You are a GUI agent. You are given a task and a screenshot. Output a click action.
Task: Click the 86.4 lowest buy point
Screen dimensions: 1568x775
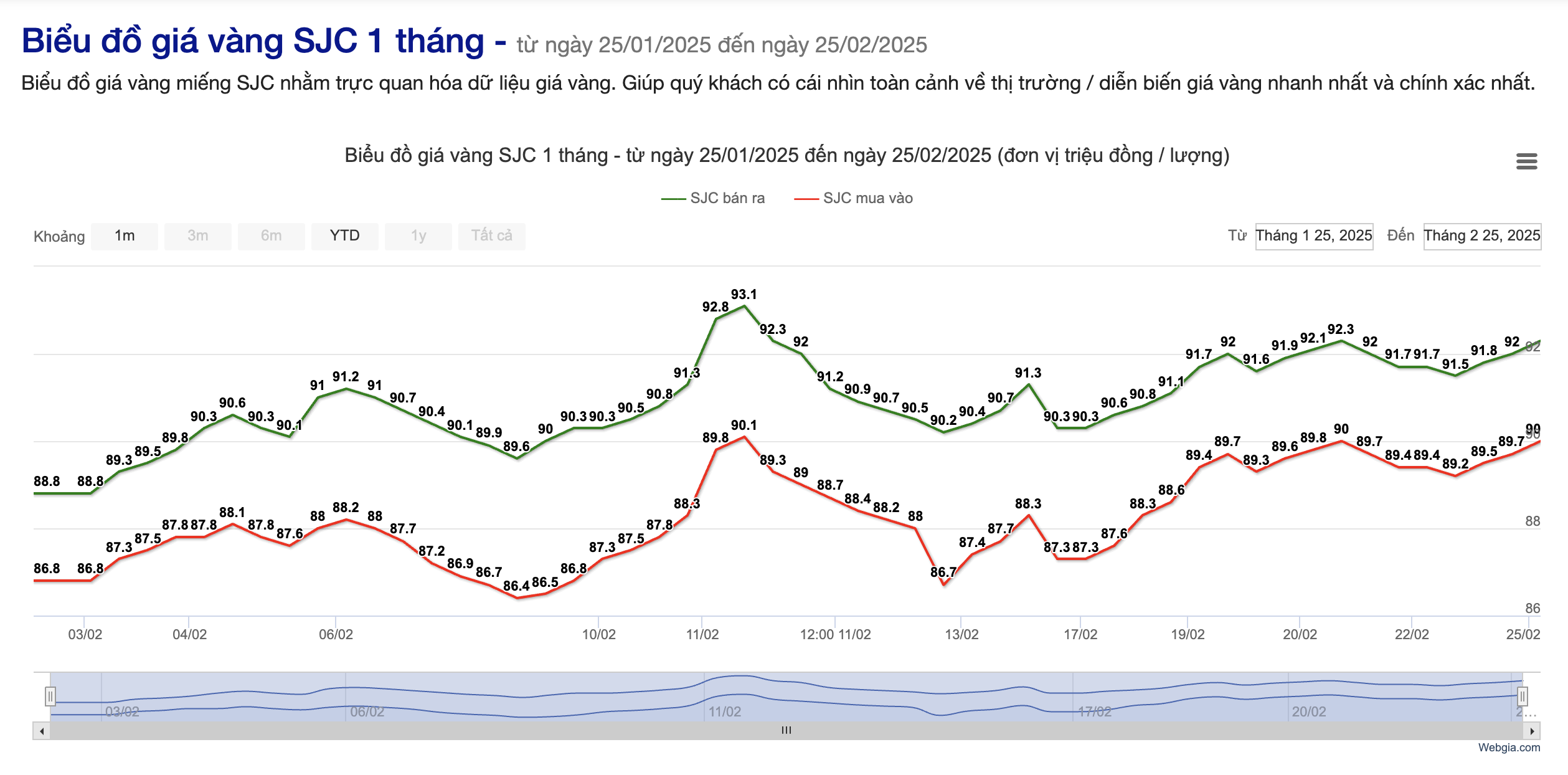click(517, 598)
